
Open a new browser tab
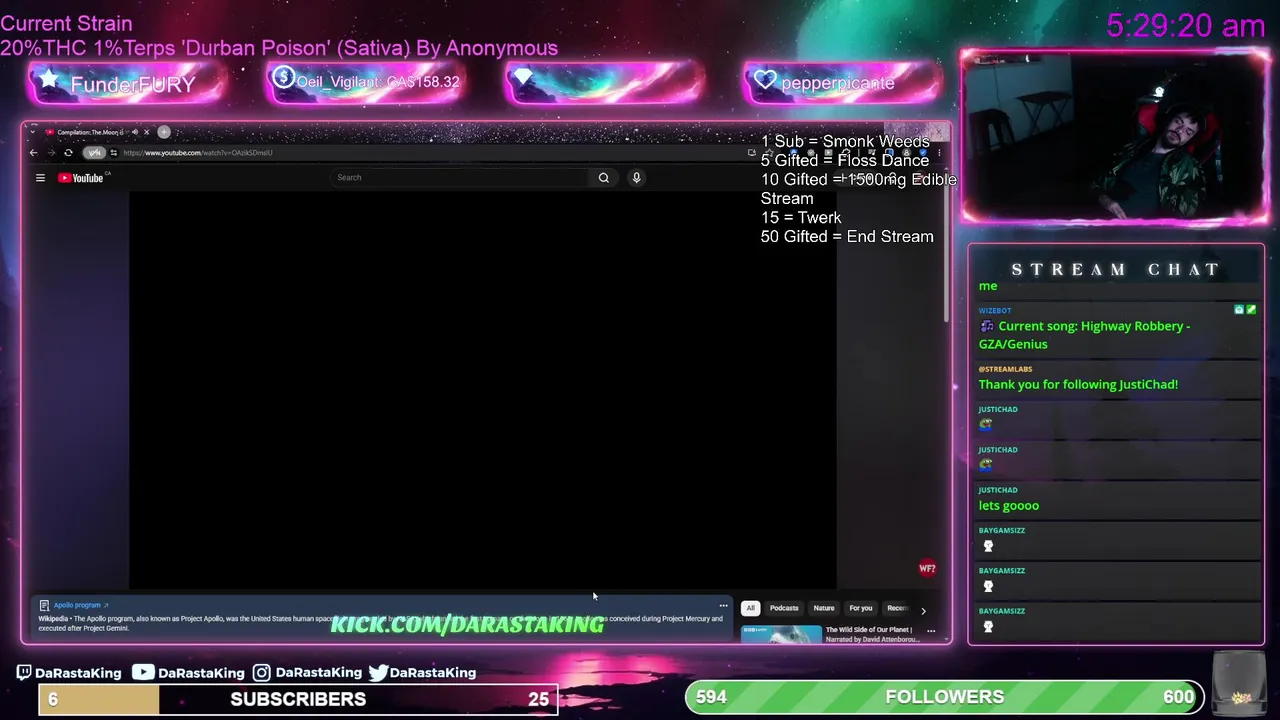pos(164,132)
